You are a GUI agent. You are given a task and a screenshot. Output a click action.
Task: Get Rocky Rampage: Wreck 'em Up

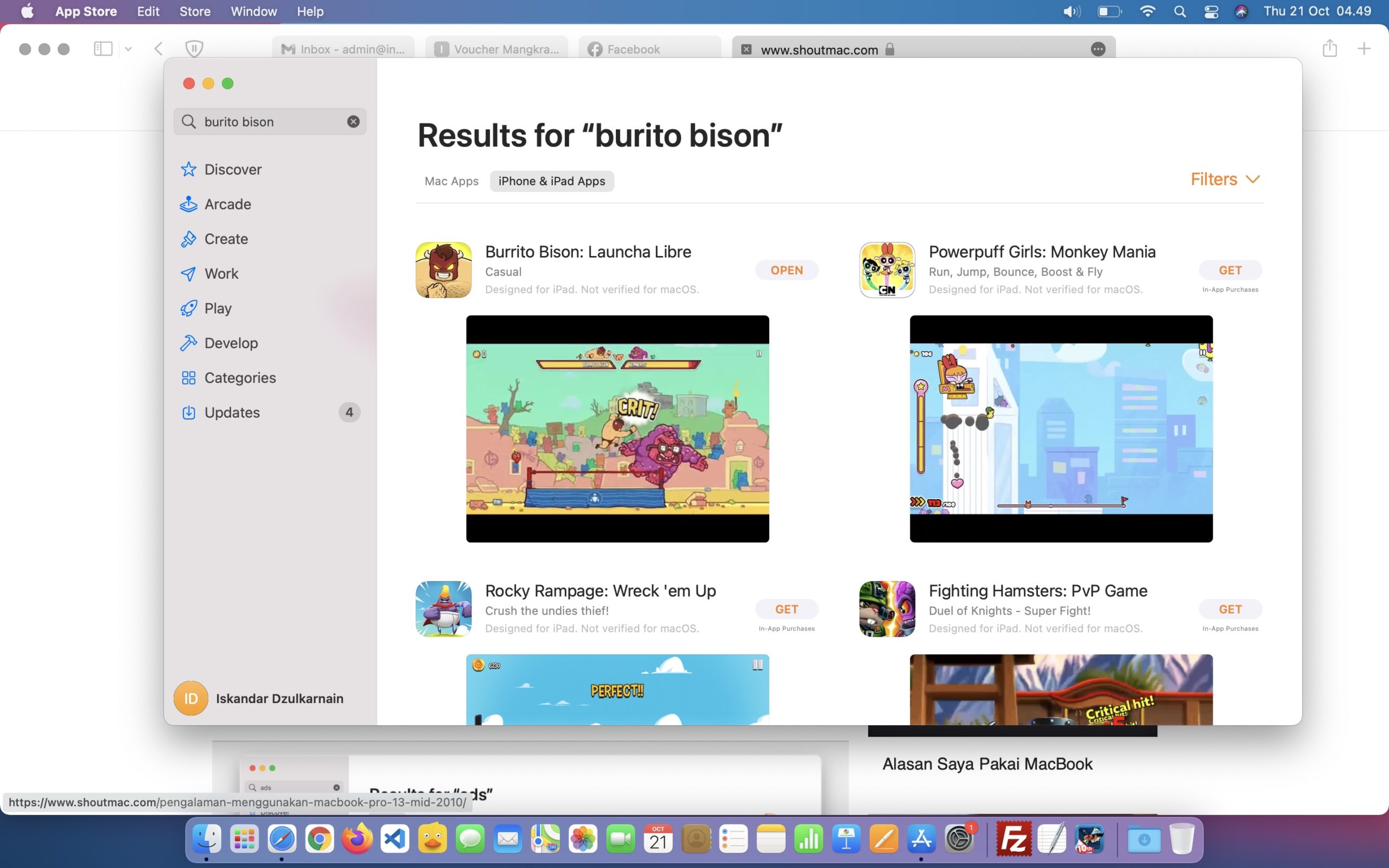[x=786, y=609]
